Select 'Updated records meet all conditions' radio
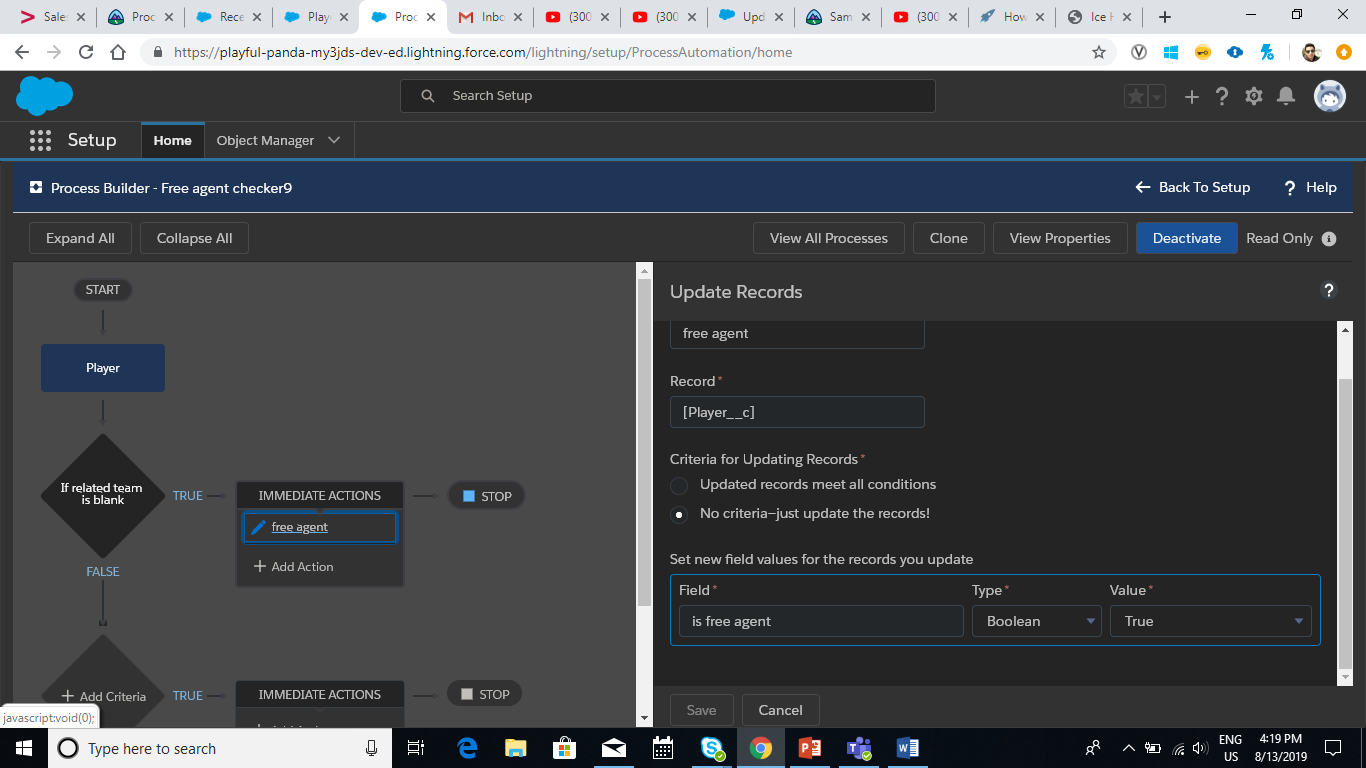Screen dimensions: 1366x768 tap(679, 485)
